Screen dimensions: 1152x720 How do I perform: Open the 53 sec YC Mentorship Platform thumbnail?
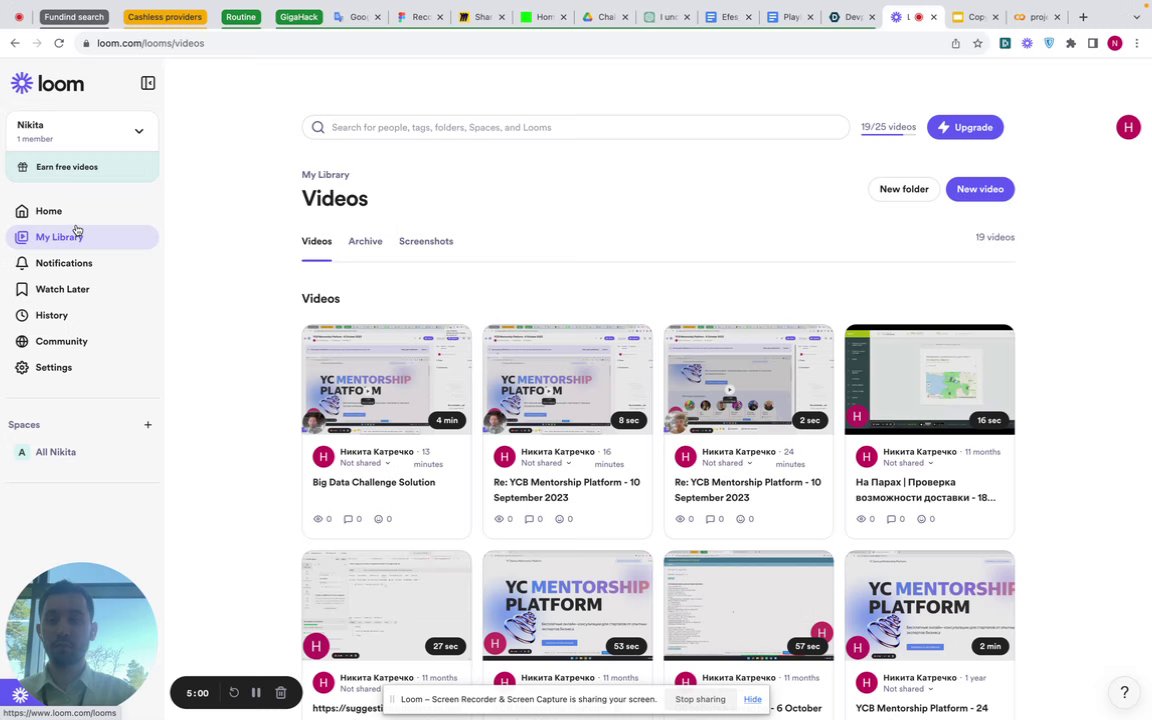[567, 605]
